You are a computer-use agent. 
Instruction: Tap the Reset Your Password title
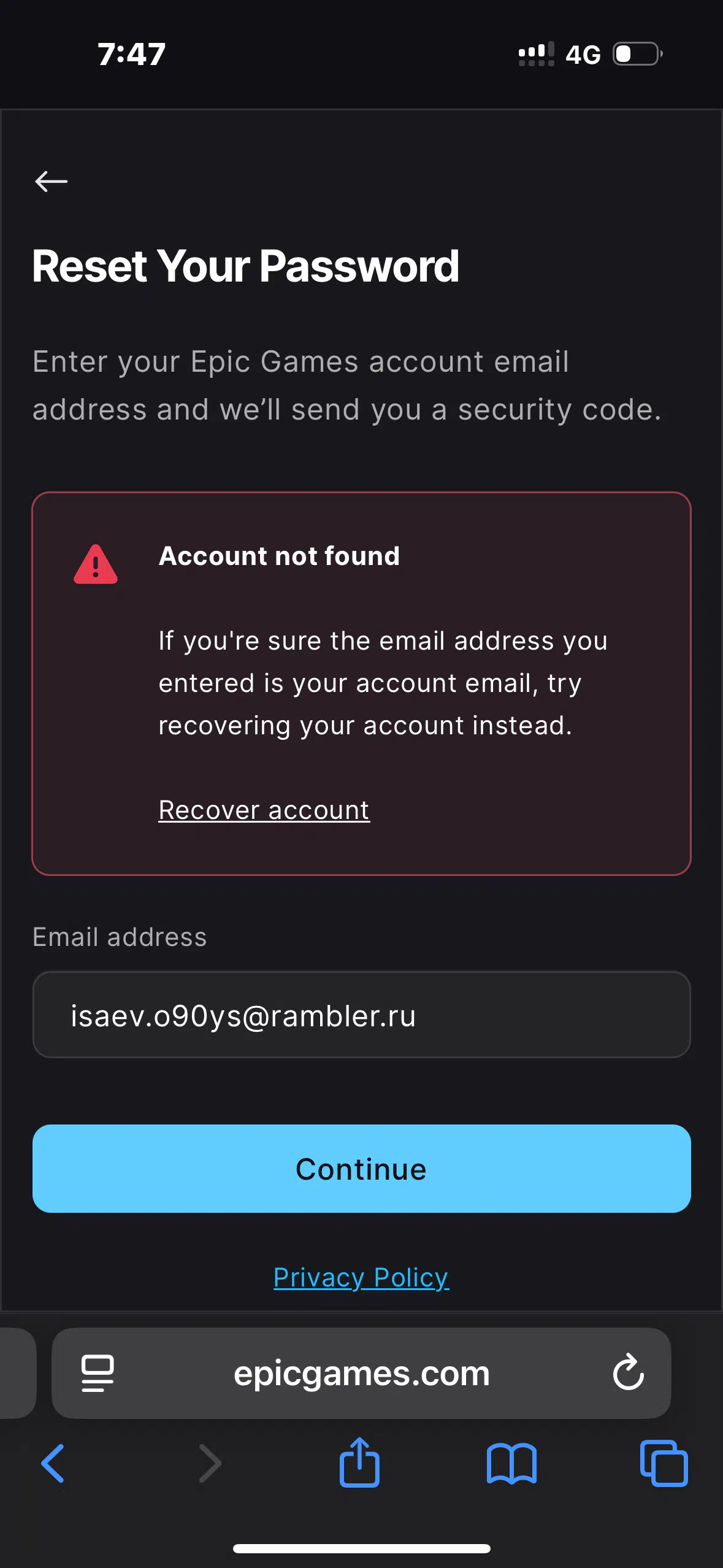click(245, 266)
